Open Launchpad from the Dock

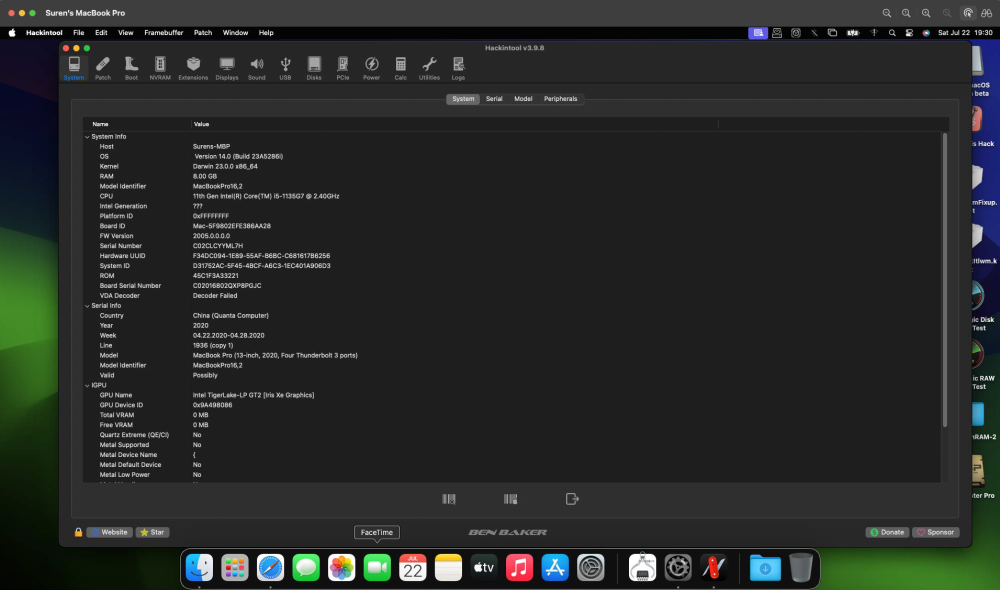point(235,567)
